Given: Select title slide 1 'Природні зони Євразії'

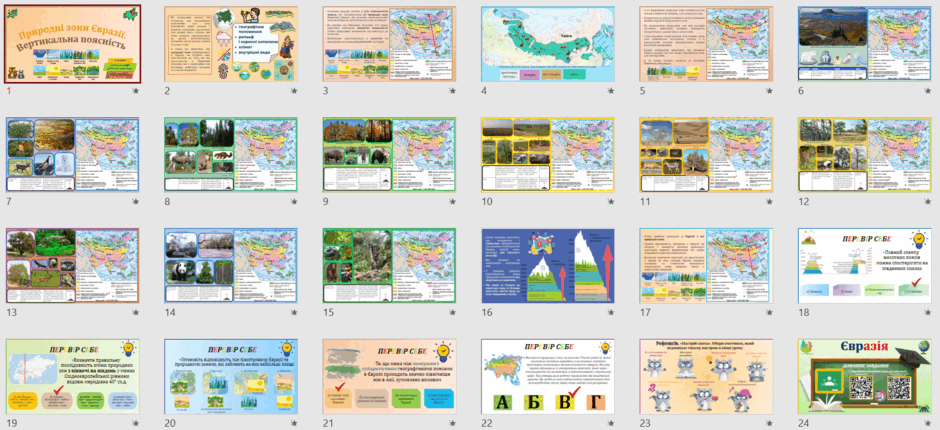Looking at the screenshot, I should click(x=73, y=44).
